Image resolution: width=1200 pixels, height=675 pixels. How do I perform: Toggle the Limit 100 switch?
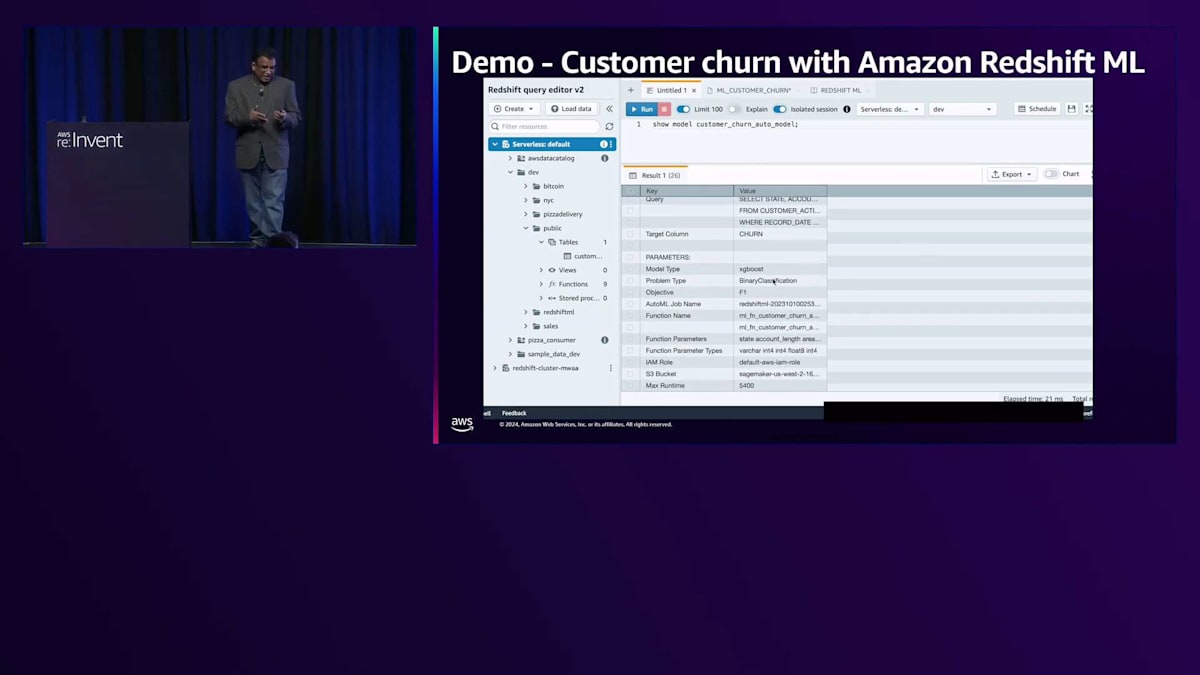[683, 109]
